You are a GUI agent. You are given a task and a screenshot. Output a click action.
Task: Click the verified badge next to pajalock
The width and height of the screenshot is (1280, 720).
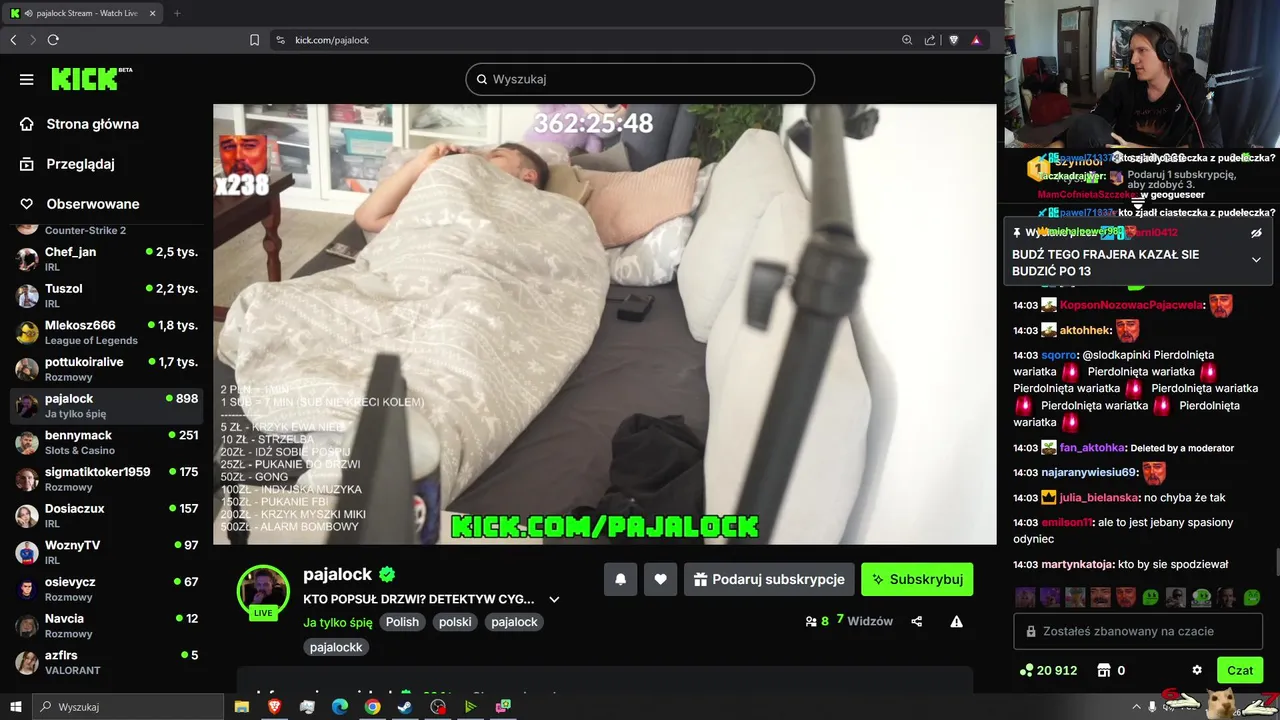pos(387,574)
